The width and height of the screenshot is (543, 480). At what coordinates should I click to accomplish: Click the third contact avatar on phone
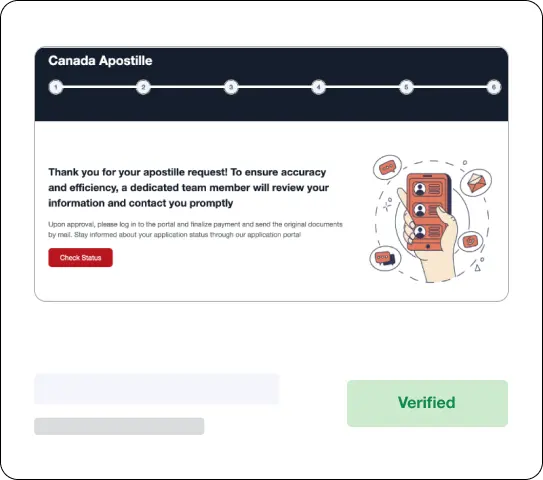(x=420, y=232)
